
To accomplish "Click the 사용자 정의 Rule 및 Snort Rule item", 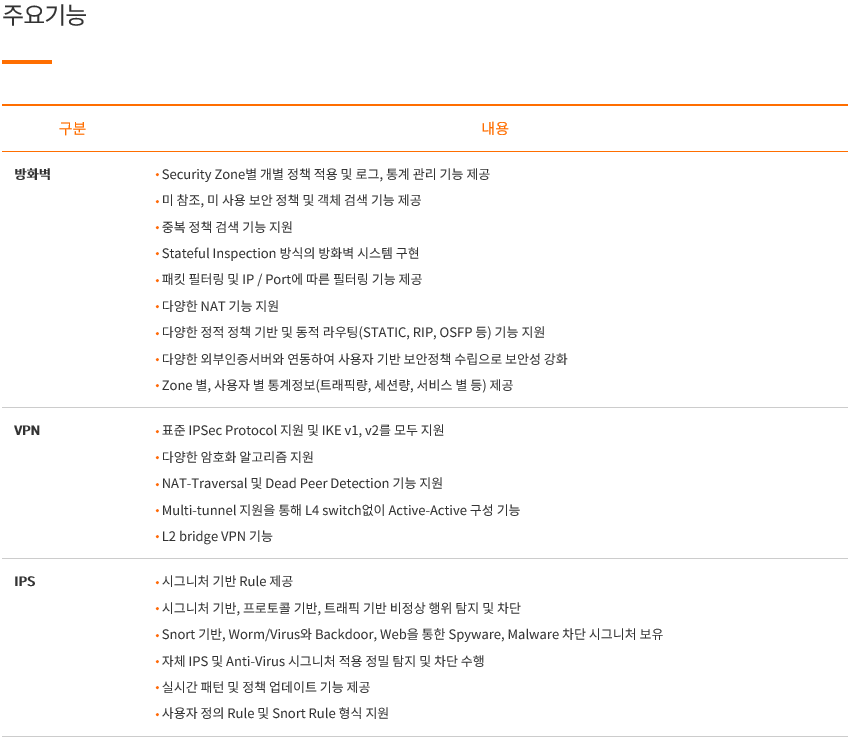I will 275,713.
